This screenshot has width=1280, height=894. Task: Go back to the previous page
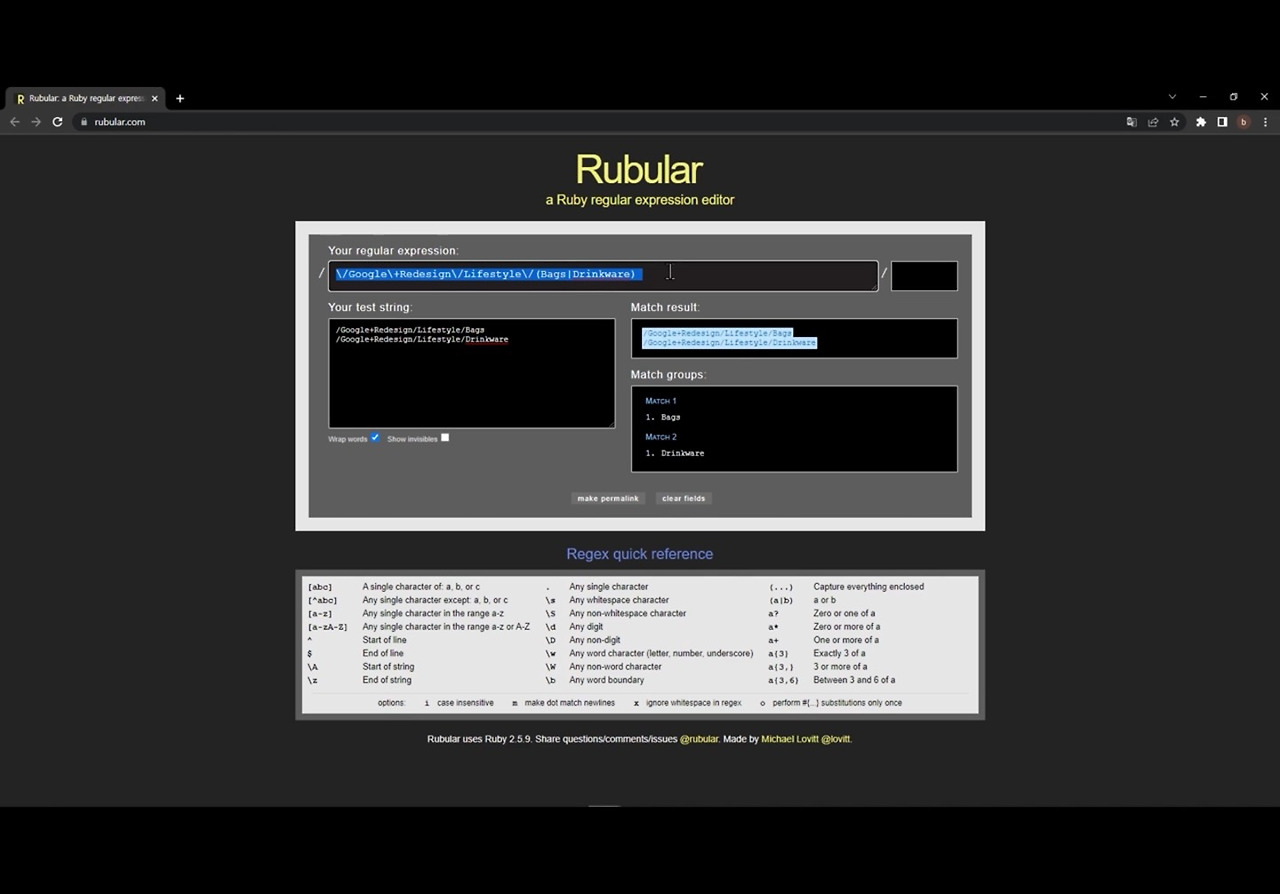click(x=15, y=122)
